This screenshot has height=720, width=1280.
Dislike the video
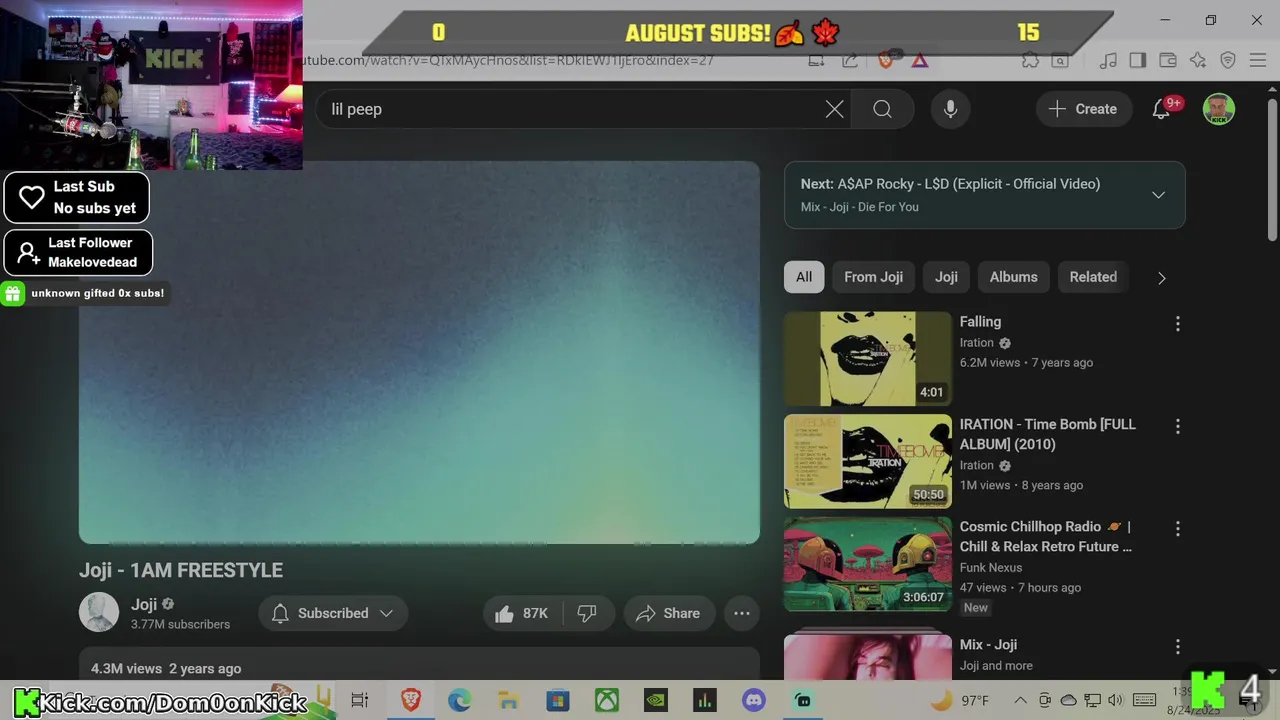[x=588, y=613]
